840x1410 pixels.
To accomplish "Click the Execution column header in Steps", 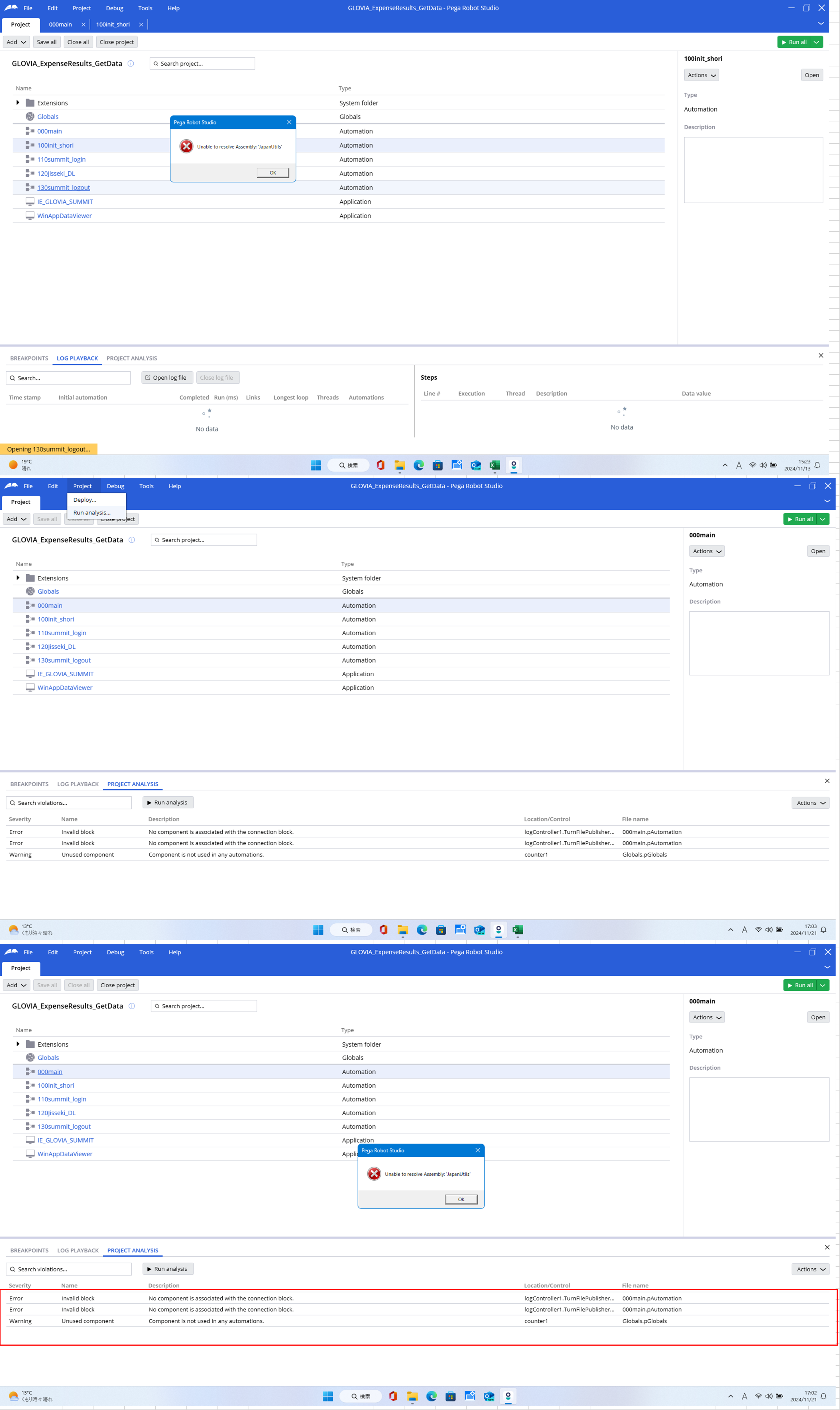I will [x=471, y=393].
